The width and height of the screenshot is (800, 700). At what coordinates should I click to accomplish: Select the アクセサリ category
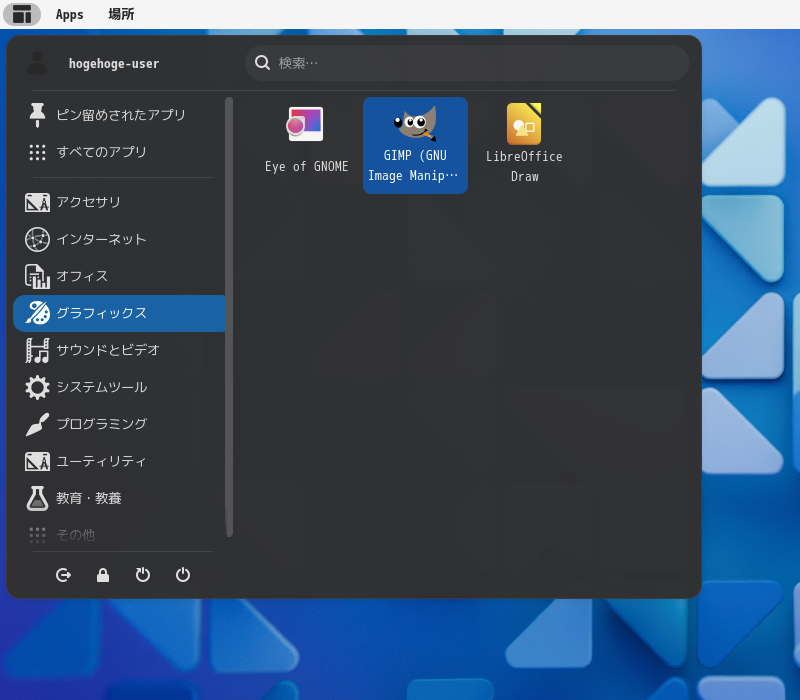point(119,203)
